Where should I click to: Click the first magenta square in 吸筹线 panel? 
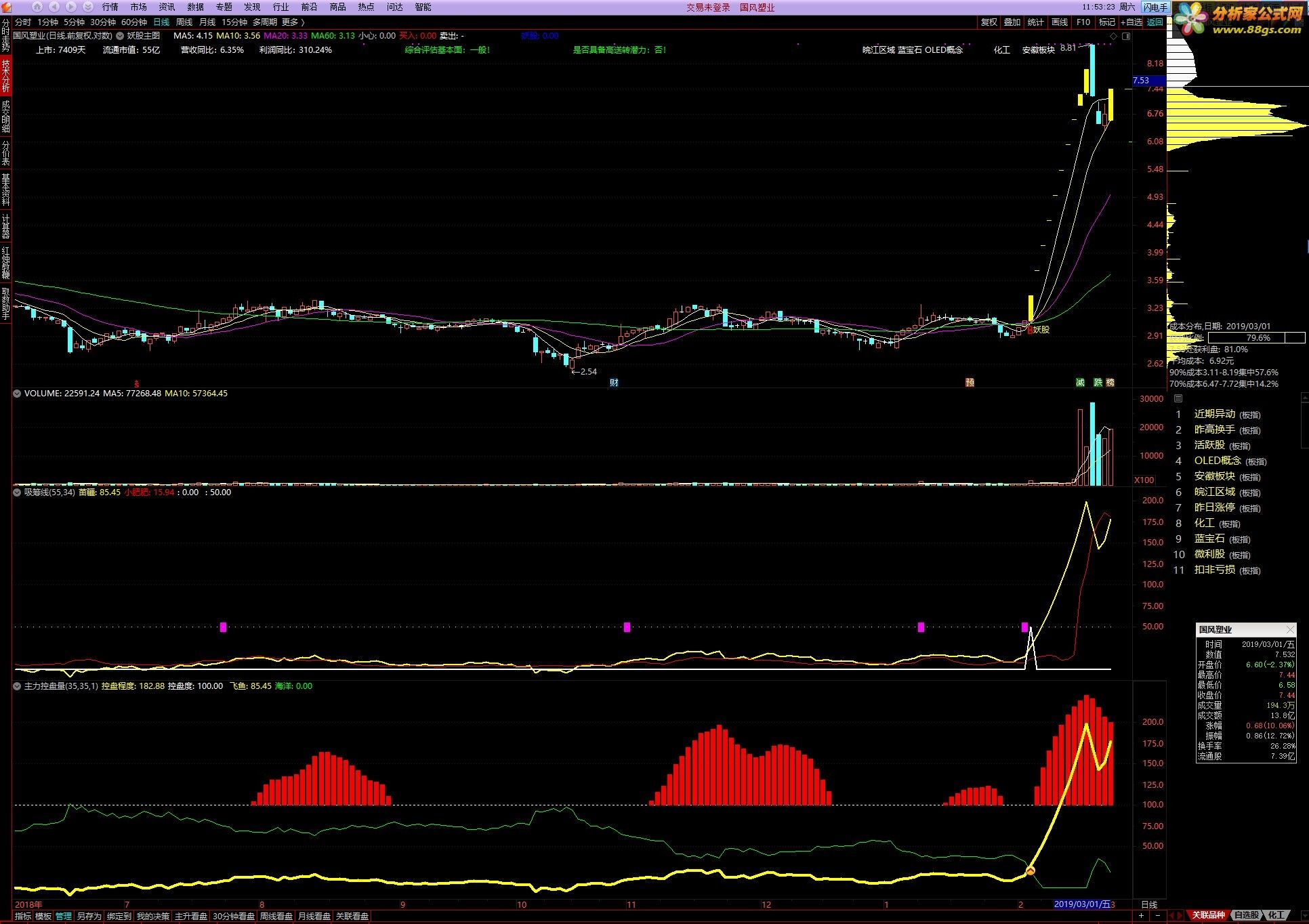coord(224,627)
